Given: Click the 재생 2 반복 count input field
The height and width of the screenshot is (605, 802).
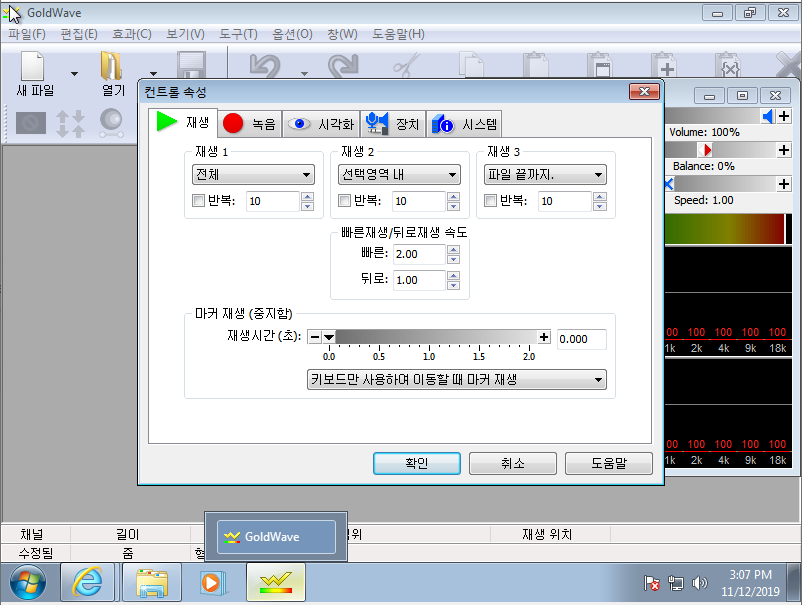Looking at the screenshot, I should [x=419, y=201].
